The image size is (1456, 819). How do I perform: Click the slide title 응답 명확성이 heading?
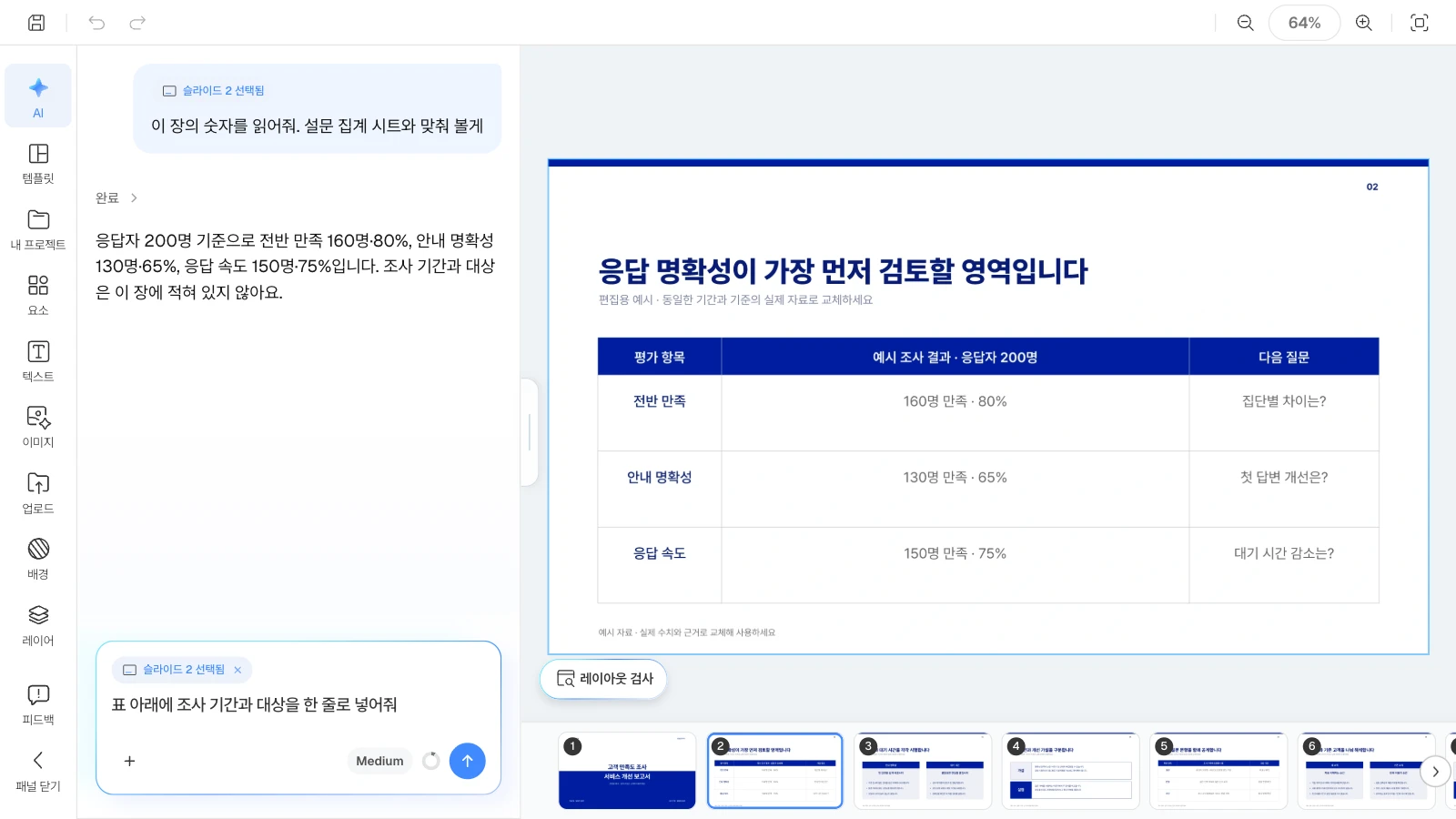(x=843, y=271)
